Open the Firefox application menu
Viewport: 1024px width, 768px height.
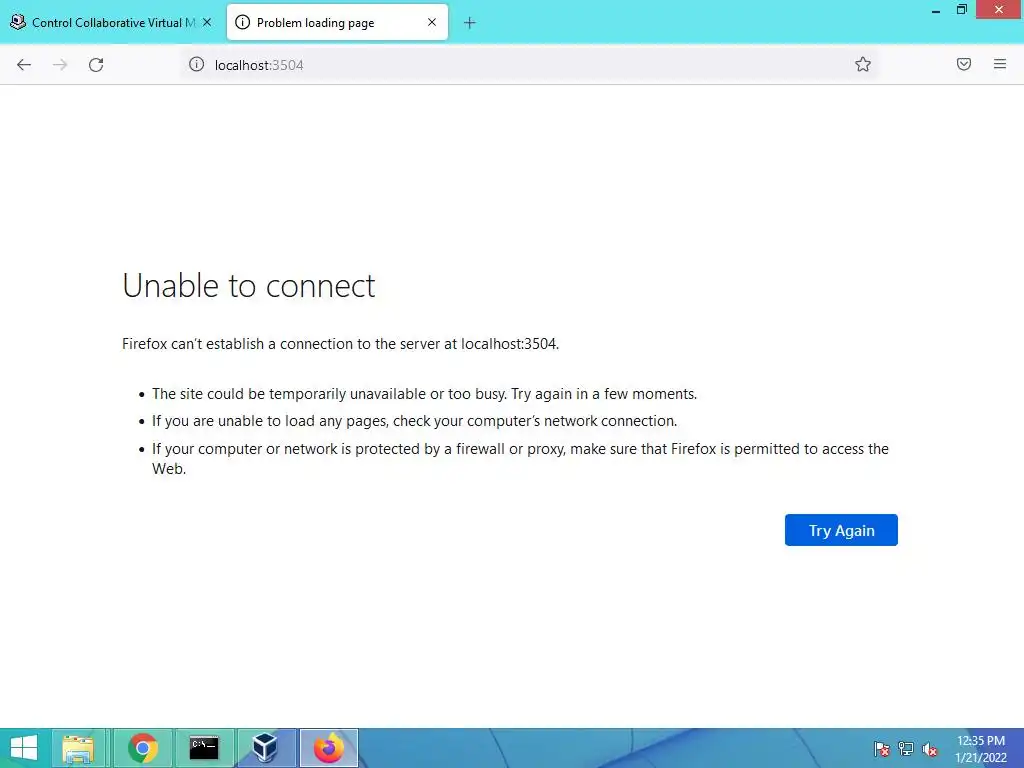[x=1000, y=64]
